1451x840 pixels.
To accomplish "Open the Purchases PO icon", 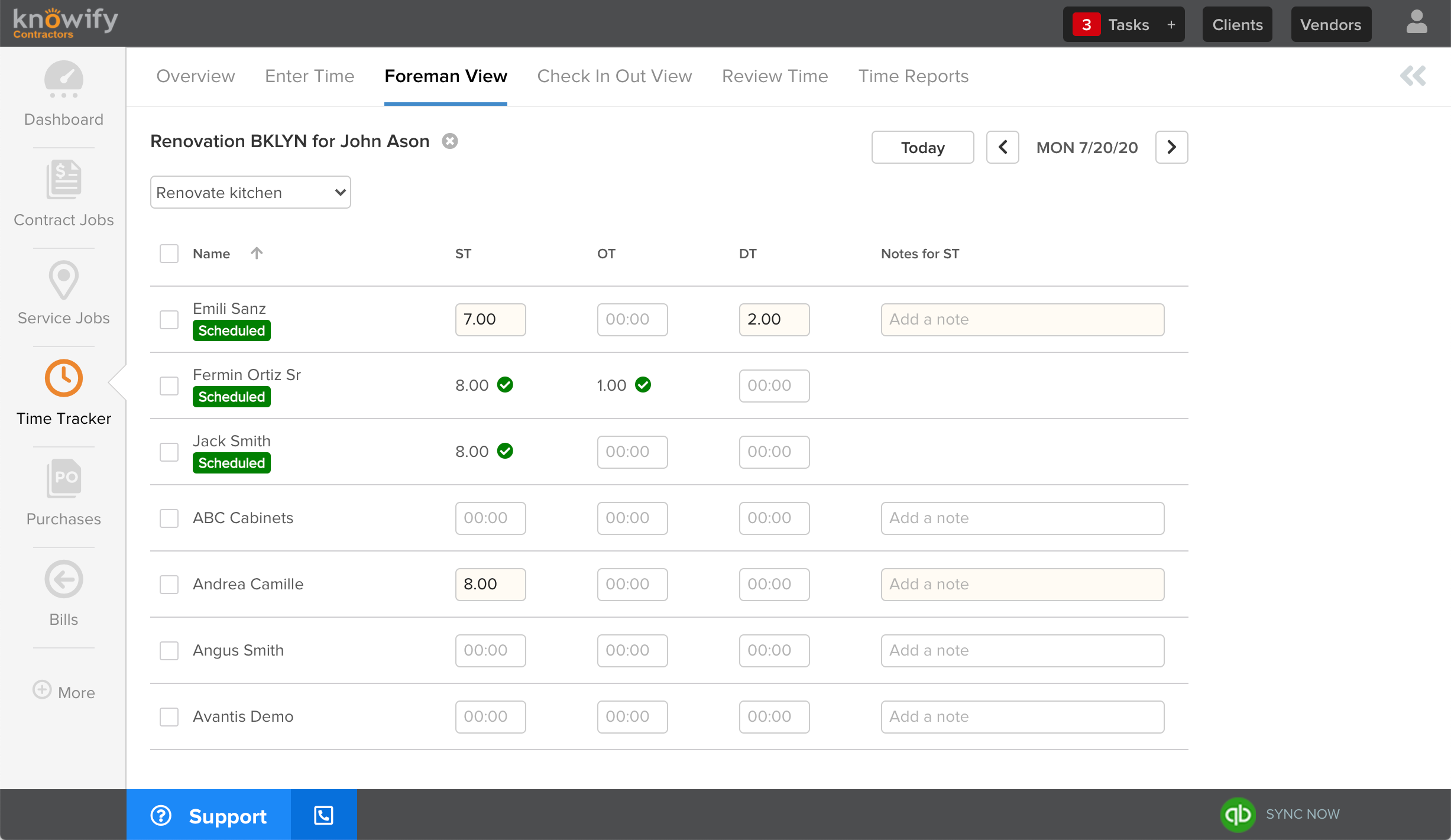I will click(64, 478).
